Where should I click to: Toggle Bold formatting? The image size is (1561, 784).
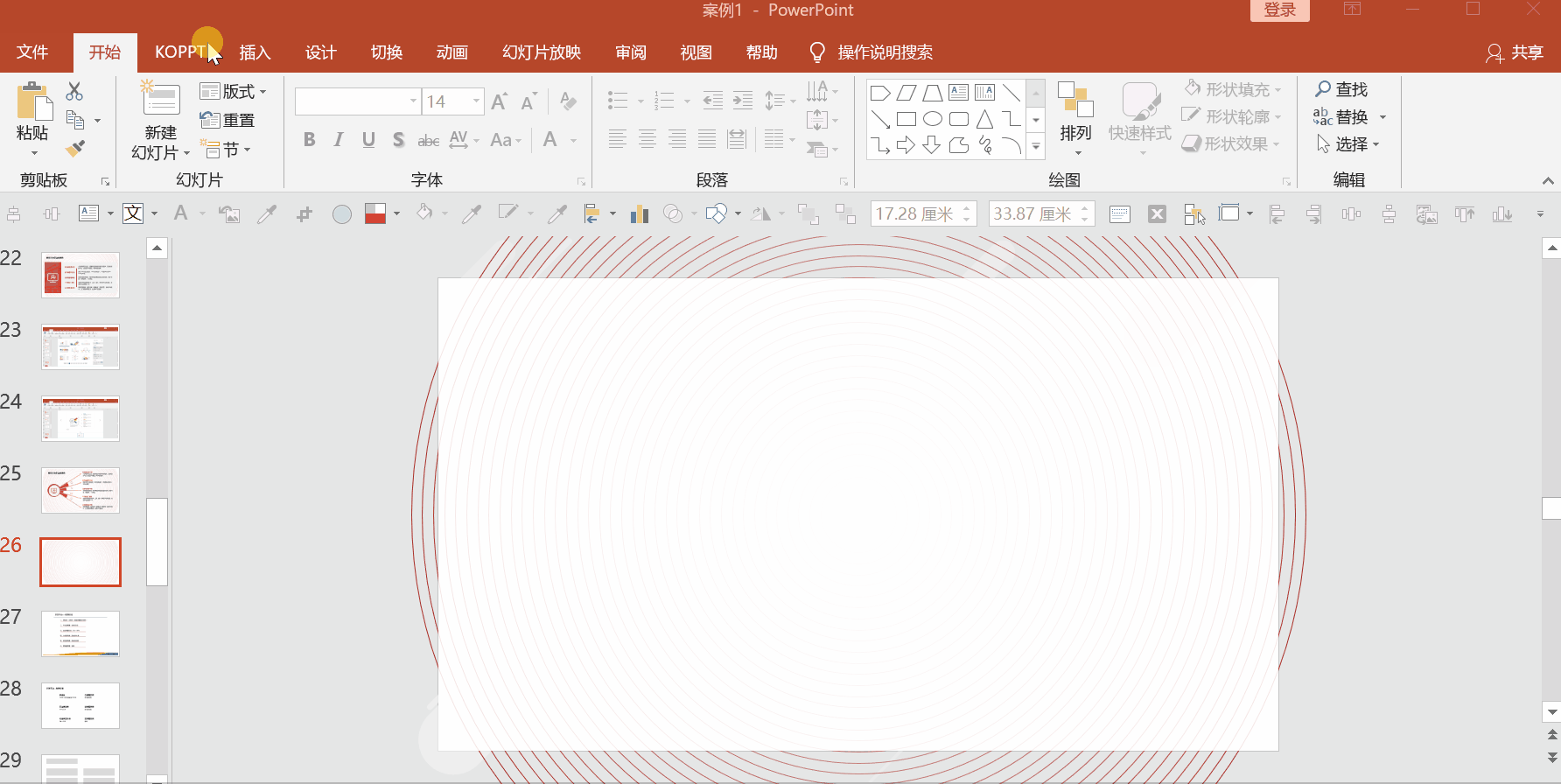click(x=309, y=140)
